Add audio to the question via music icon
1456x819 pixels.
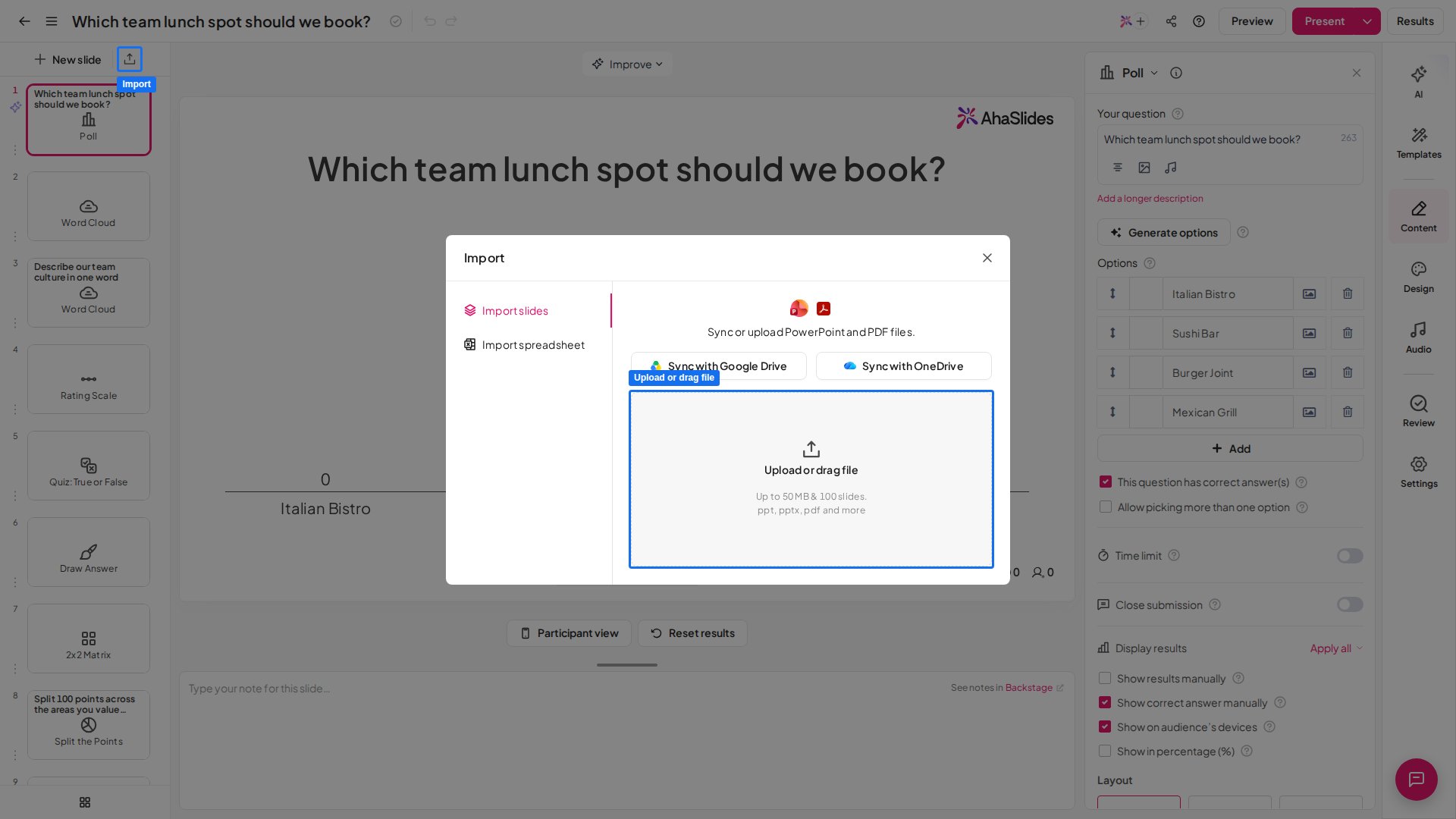[x=1171, y=168]
